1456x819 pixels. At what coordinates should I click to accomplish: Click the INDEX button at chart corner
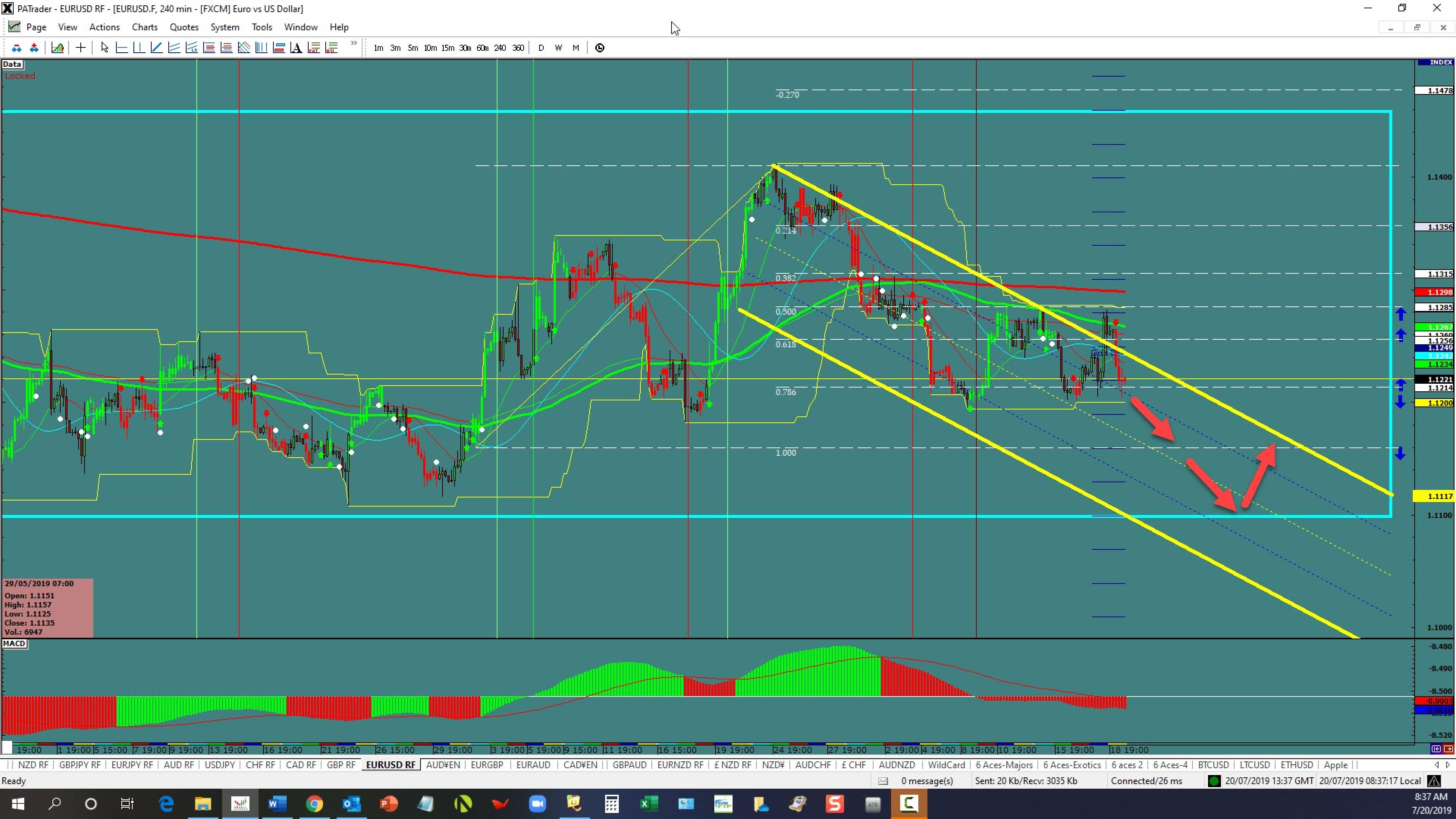(1436, 62)
